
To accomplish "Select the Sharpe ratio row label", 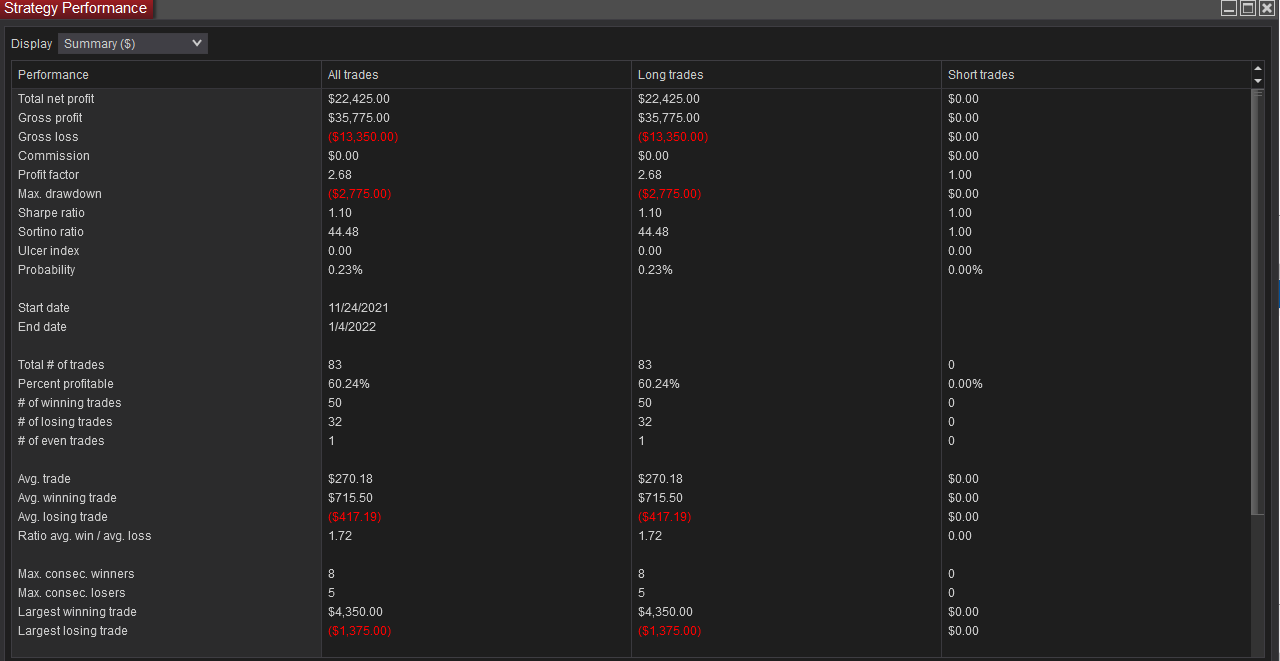I will click(51, 213).
